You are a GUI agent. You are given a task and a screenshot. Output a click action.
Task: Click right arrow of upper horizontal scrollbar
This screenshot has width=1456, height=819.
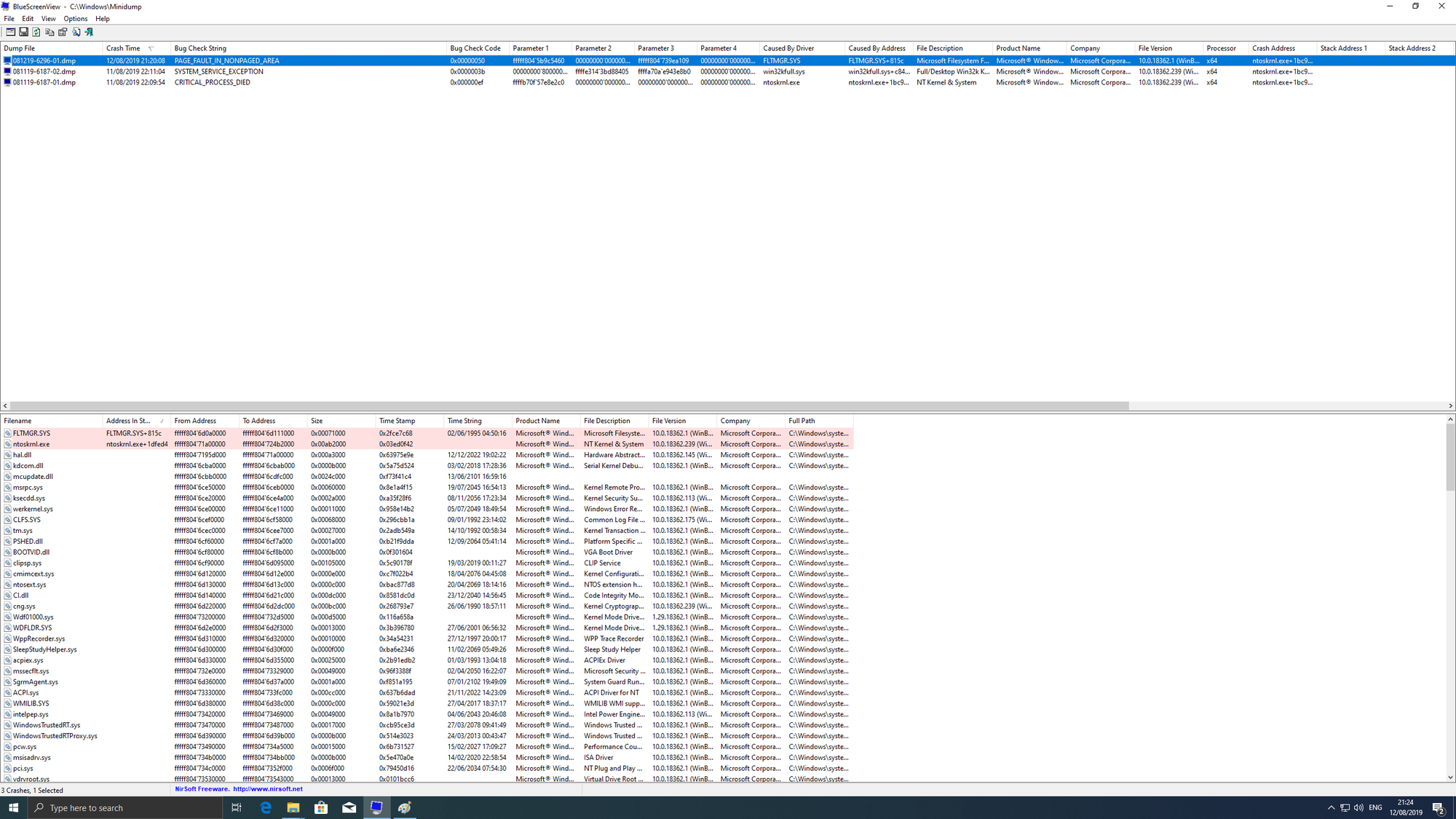pyautogui.click(x=1450, y=406)
